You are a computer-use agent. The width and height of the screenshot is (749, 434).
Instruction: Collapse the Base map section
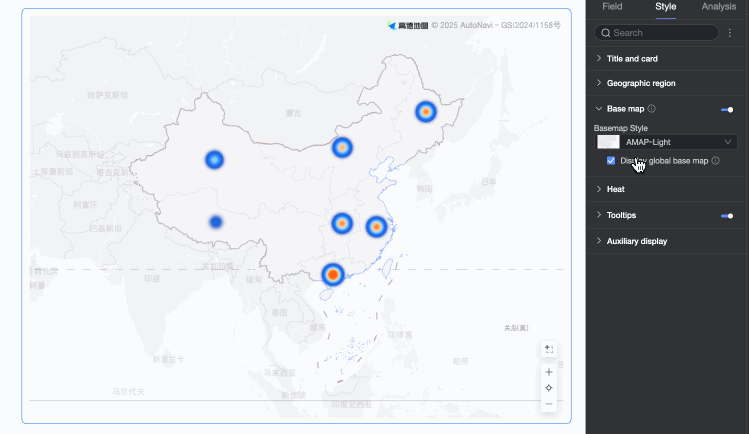[599, 109]
